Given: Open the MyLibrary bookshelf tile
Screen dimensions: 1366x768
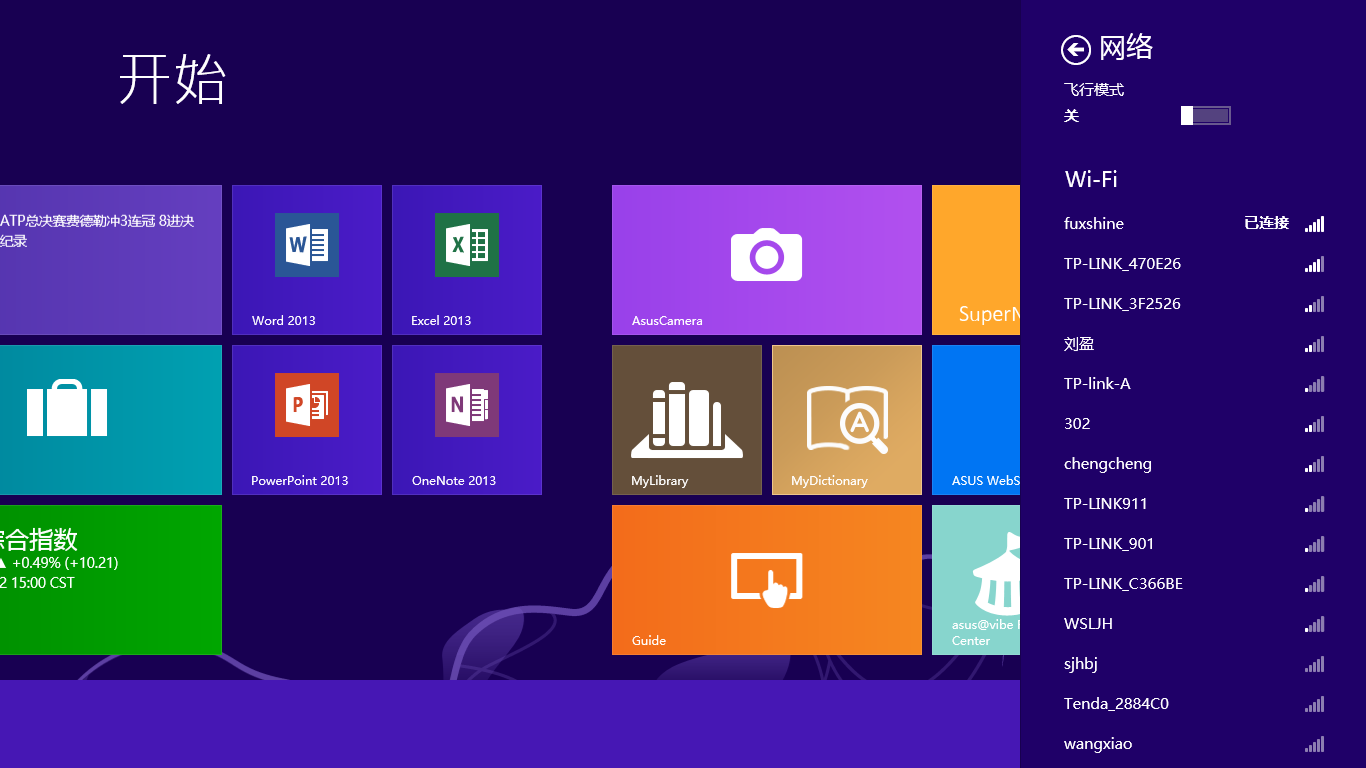Looking at the screenshot, I should click(686, 419).
